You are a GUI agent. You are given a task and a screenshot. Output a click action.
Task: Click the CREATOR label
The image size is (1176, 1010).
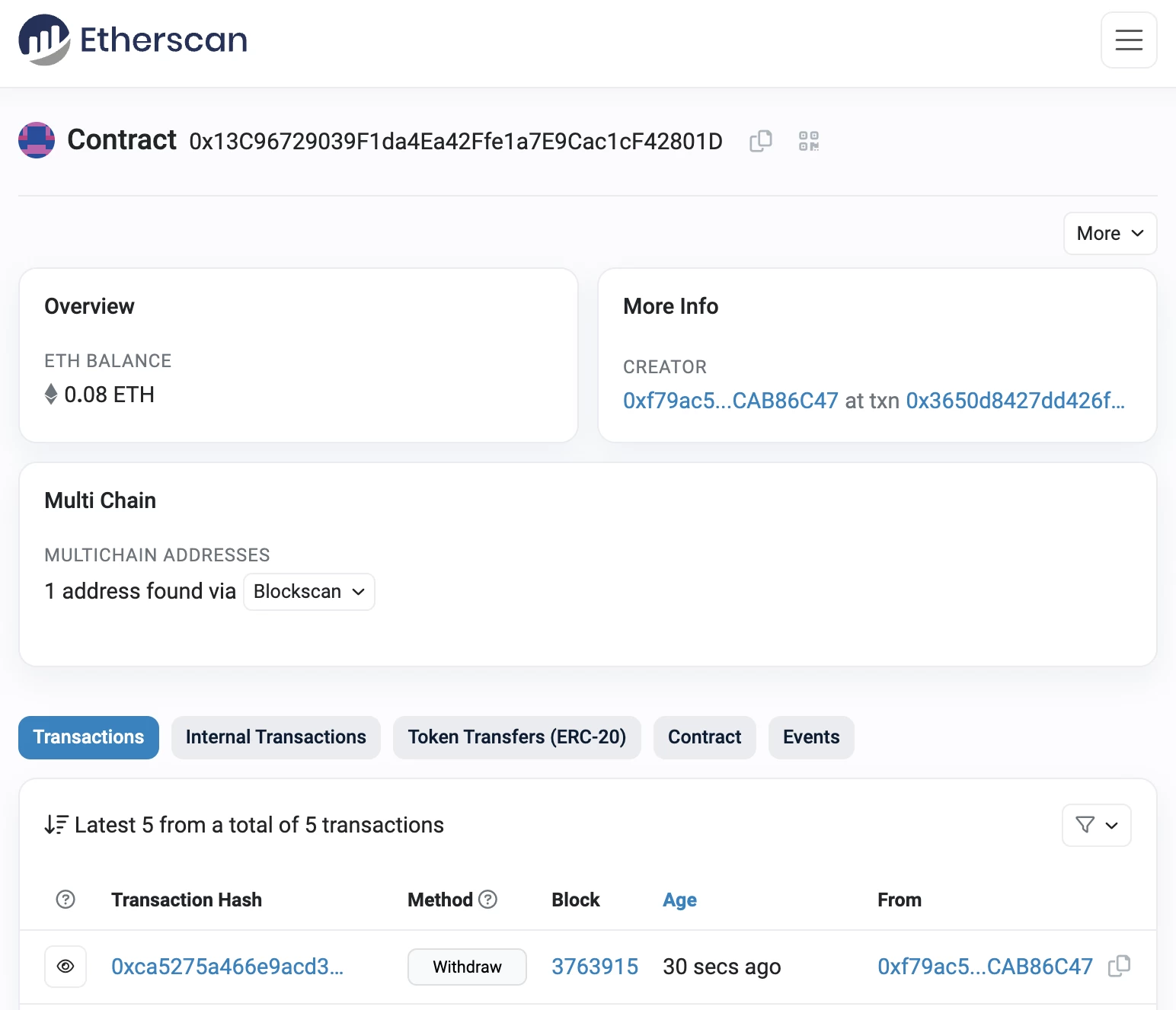[665, 367]
